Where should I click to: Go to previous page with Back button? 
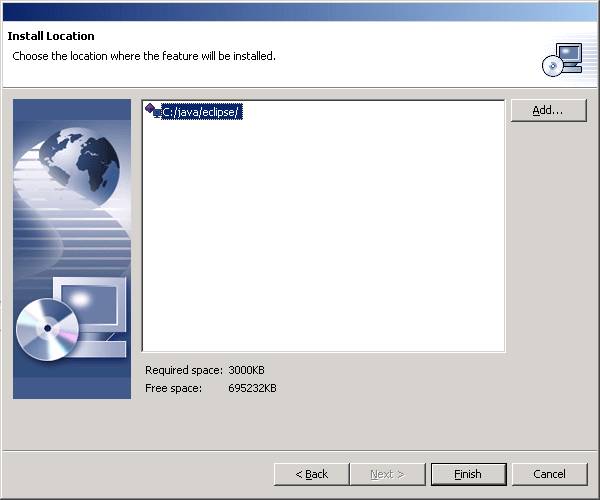pyautogui.click(x=312, y=474)
